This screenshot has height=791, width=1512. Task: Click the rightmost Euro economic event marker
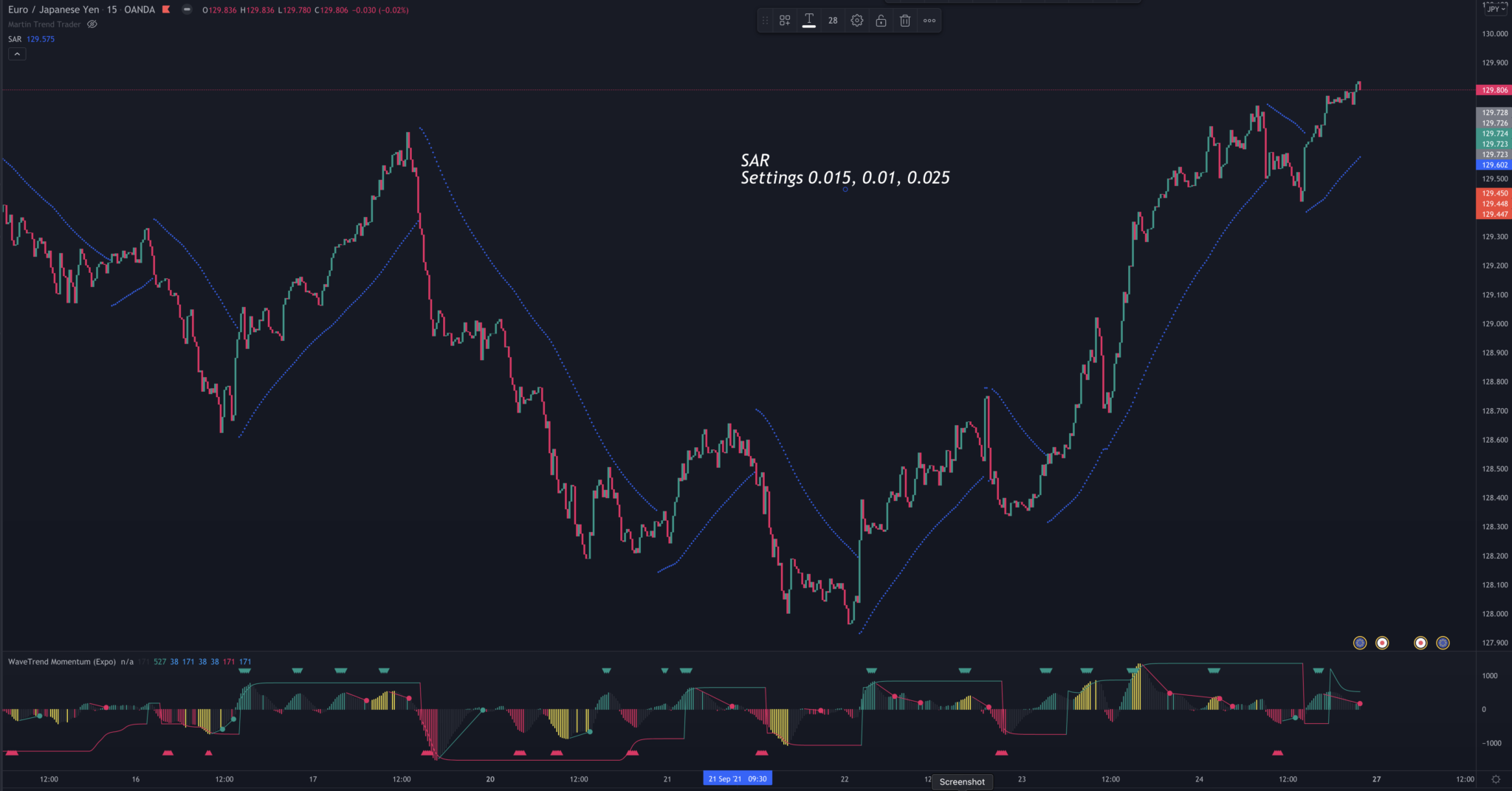[x=1443, y=643]
